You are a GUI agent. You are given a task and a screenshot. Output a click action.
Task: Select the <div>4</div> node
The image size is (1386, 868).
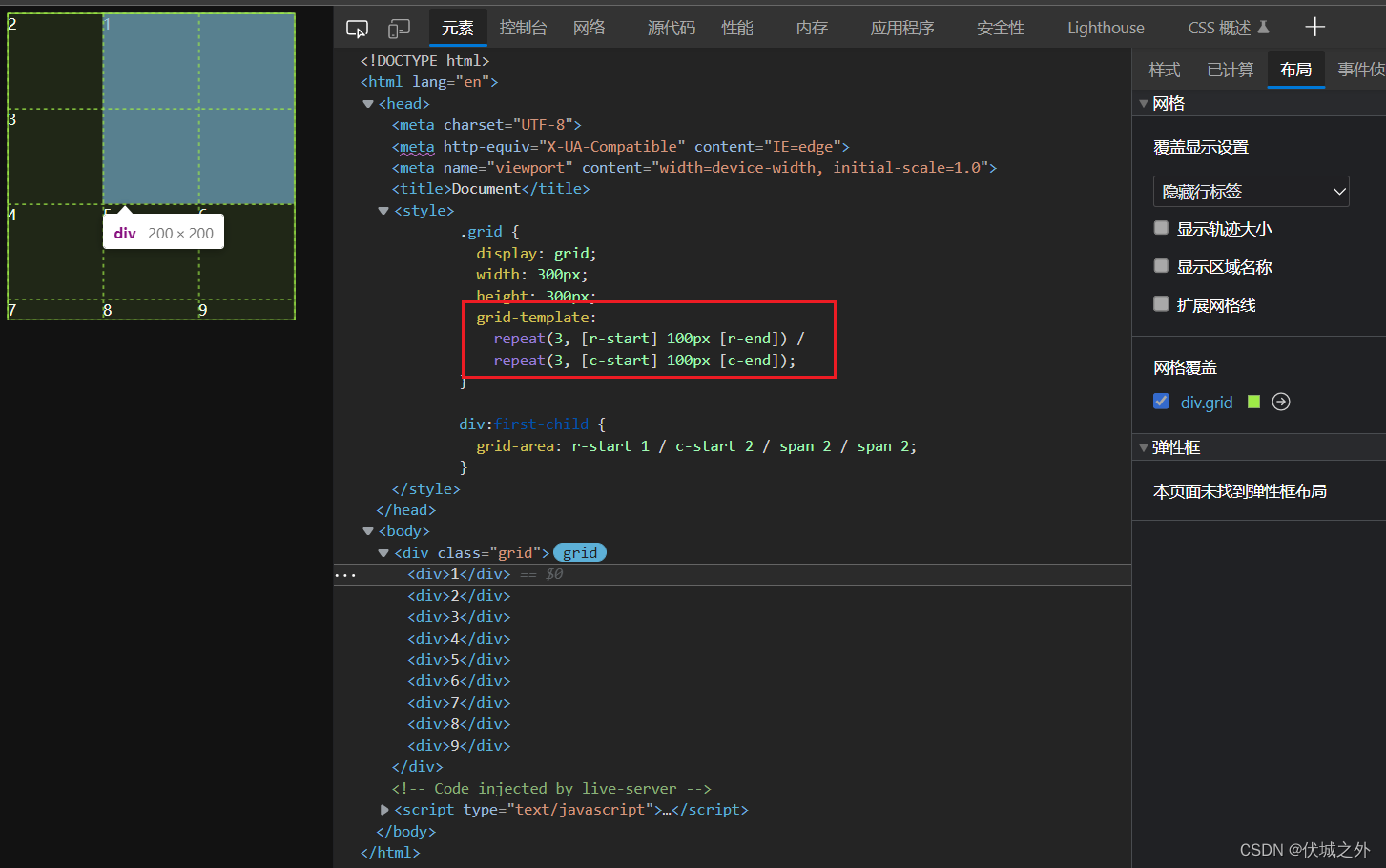(x=459, y=639)
